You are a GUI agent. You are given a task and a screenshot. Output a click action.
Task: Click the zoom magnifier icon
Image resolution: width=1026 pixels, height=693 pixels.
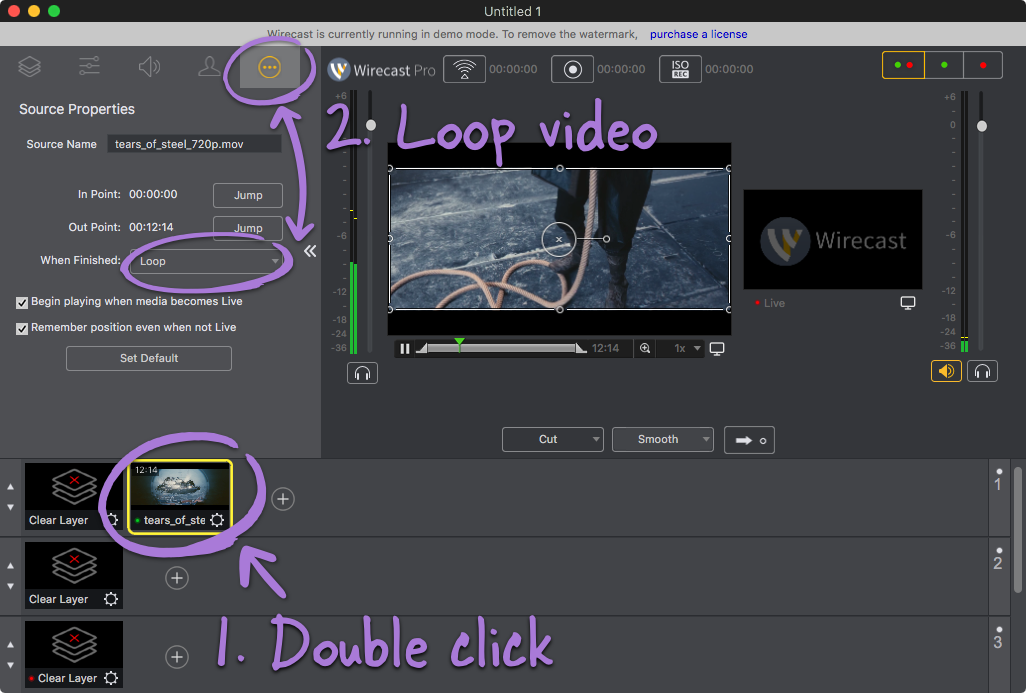point(645,348)
